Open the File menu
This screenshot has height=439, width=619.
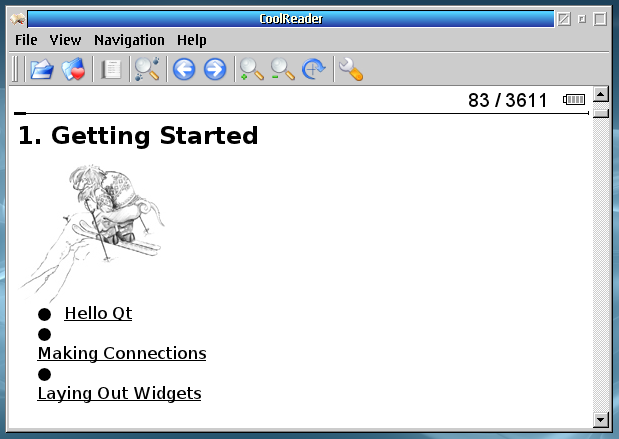pos(26,40)
